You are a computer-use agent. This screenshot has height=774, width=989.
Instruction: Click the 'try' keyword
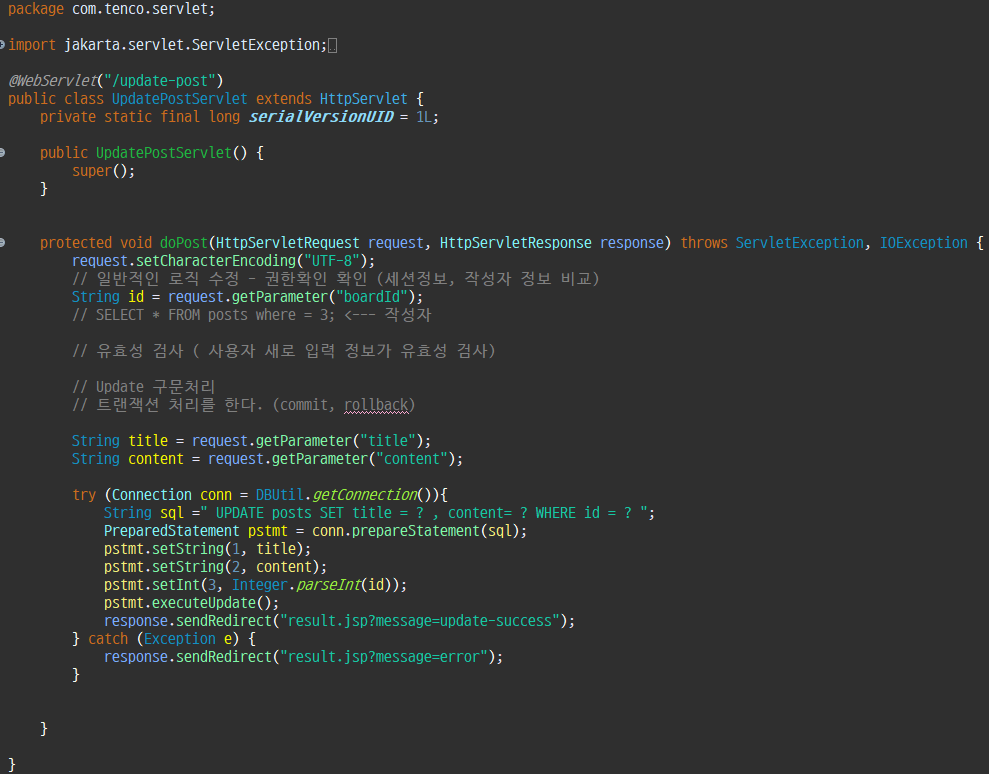pyautogui.click(x=84, y=495)
